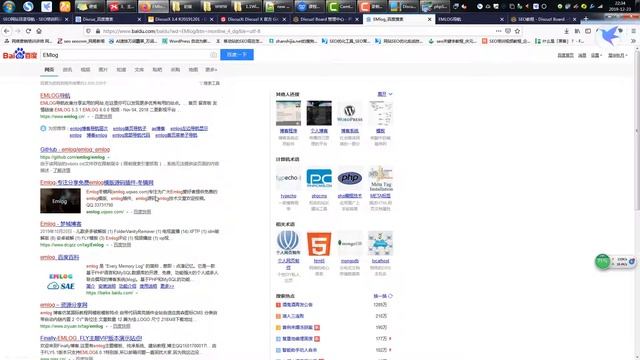The width and height of the screenshot is (640, 360).
Task: Click the blue Baidu search button
Action: (x=237, y=55)
